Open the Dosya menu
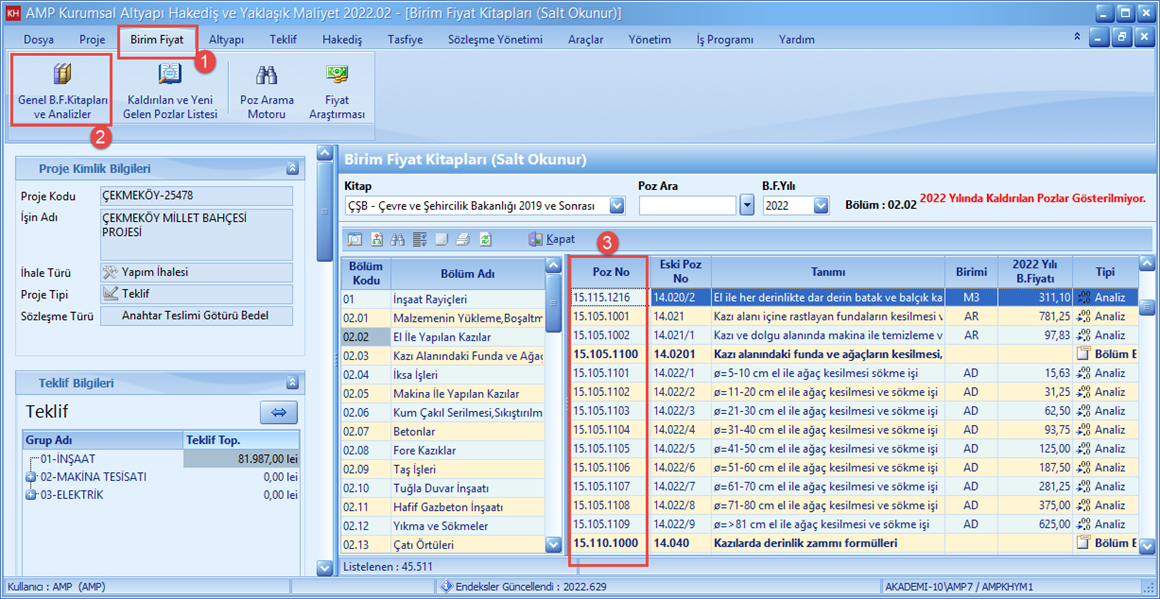 point(38,39)
